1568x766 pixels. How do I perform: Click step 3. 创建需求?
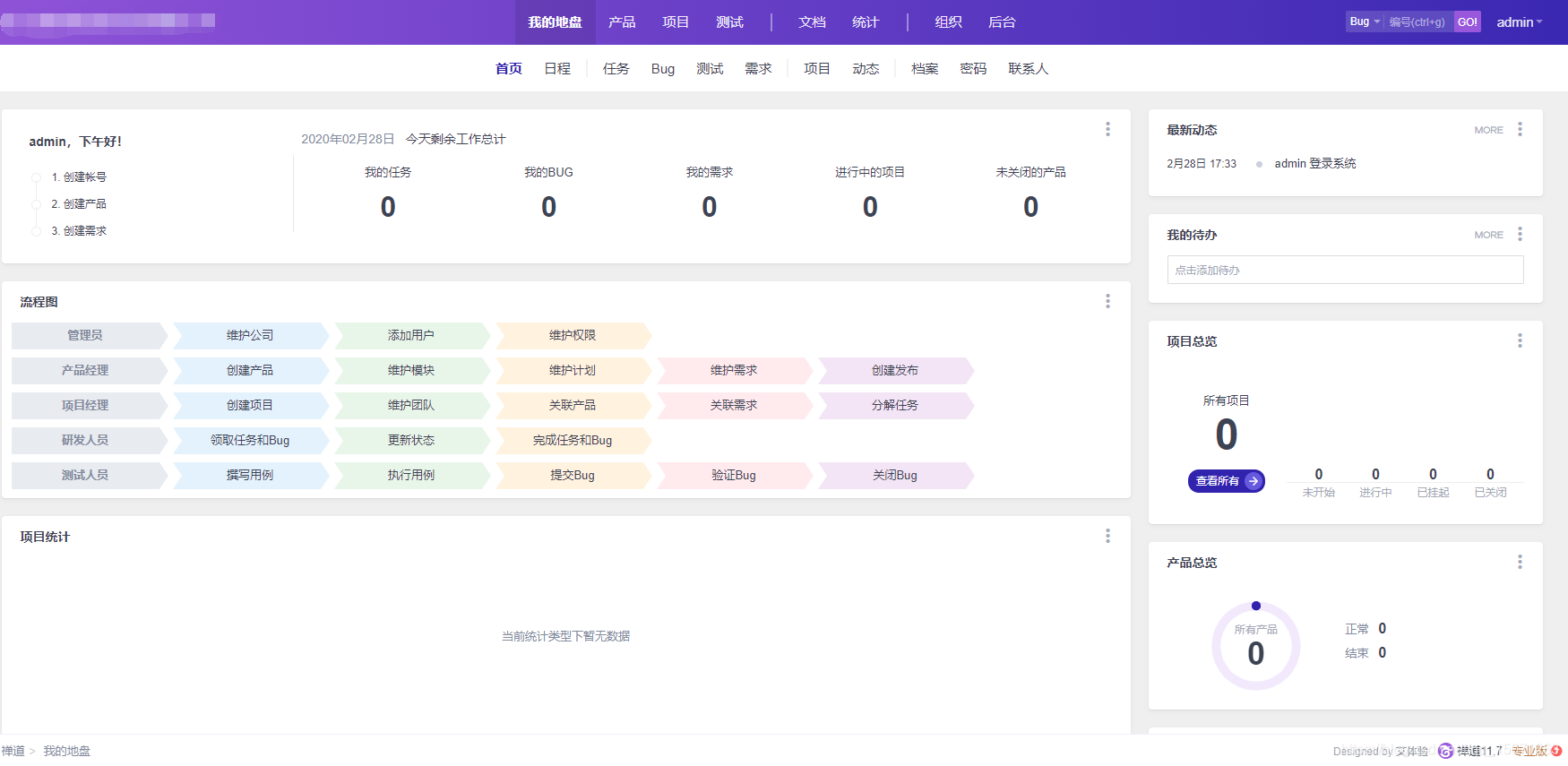pos(79,231)
